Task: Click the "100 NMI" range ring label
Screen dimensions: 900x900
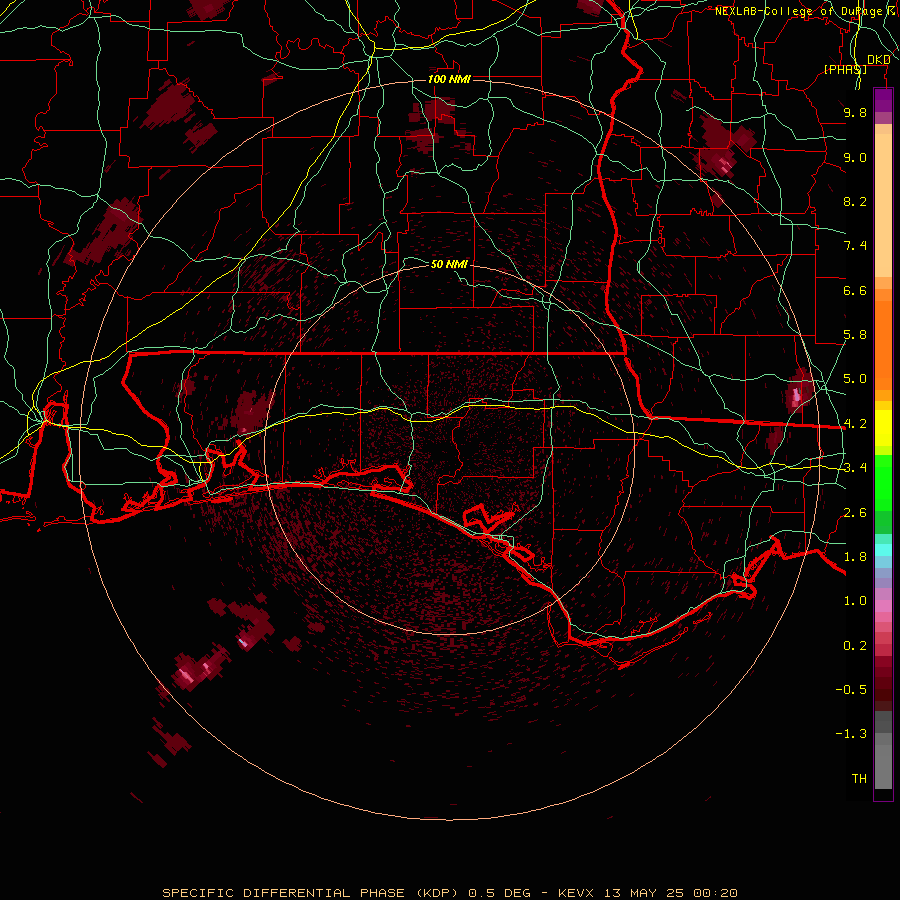Action: click(x=449, y=79)
